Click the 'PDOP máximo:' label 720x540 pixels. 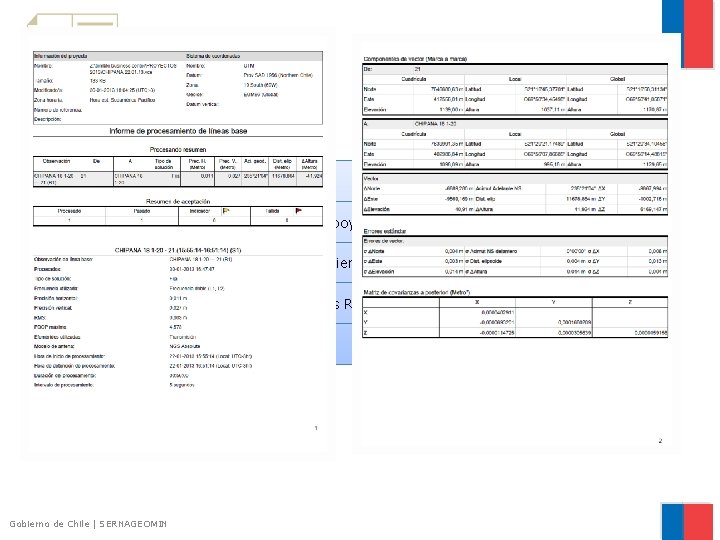pyautogui.click(x=50, y=327)
